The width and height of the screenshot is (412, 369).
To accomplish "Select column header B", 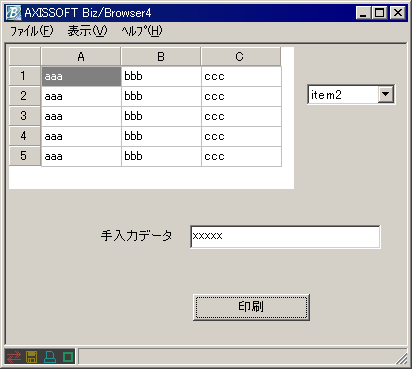I will coord(161,57).
